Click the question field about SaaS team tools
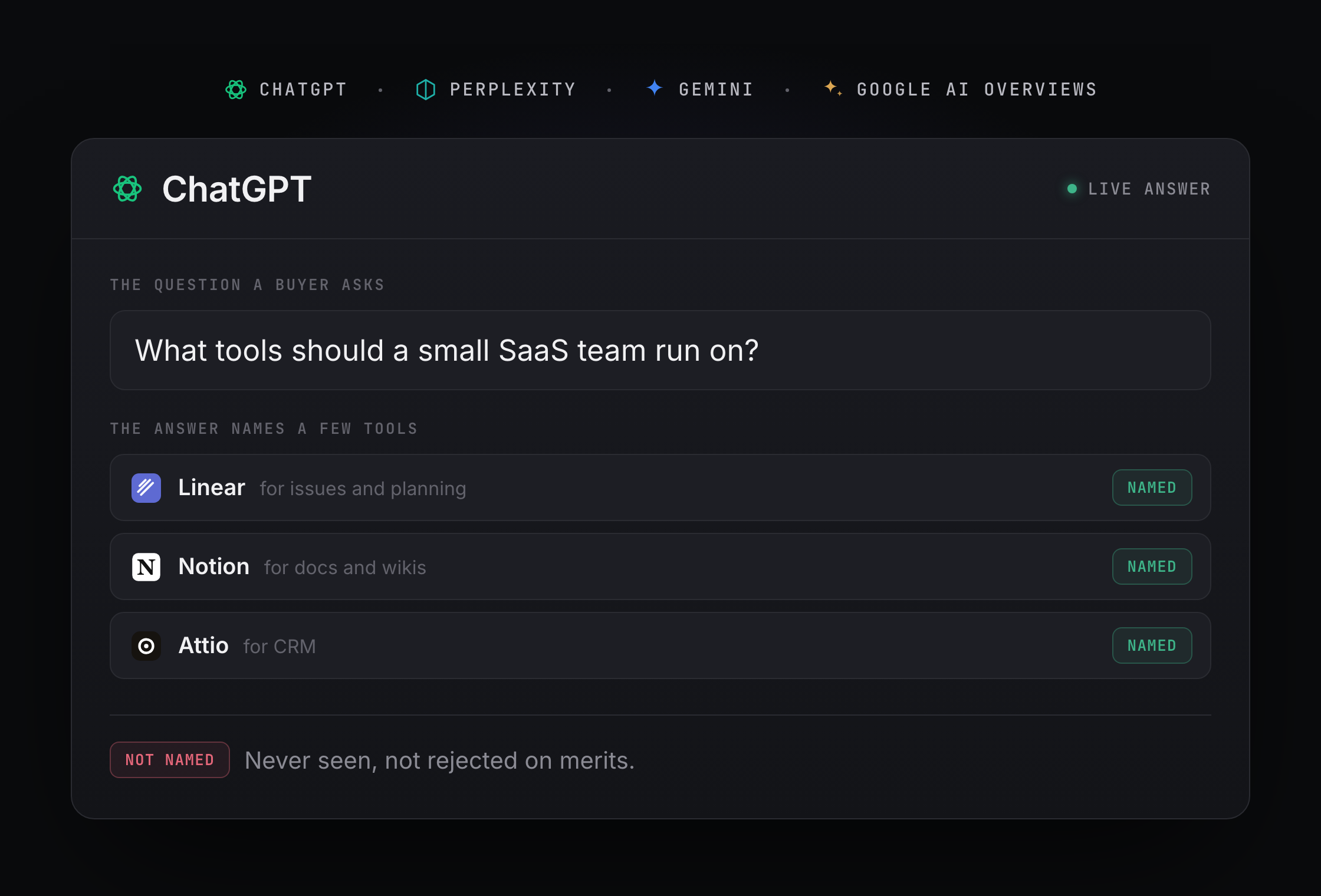 point(660,350)
